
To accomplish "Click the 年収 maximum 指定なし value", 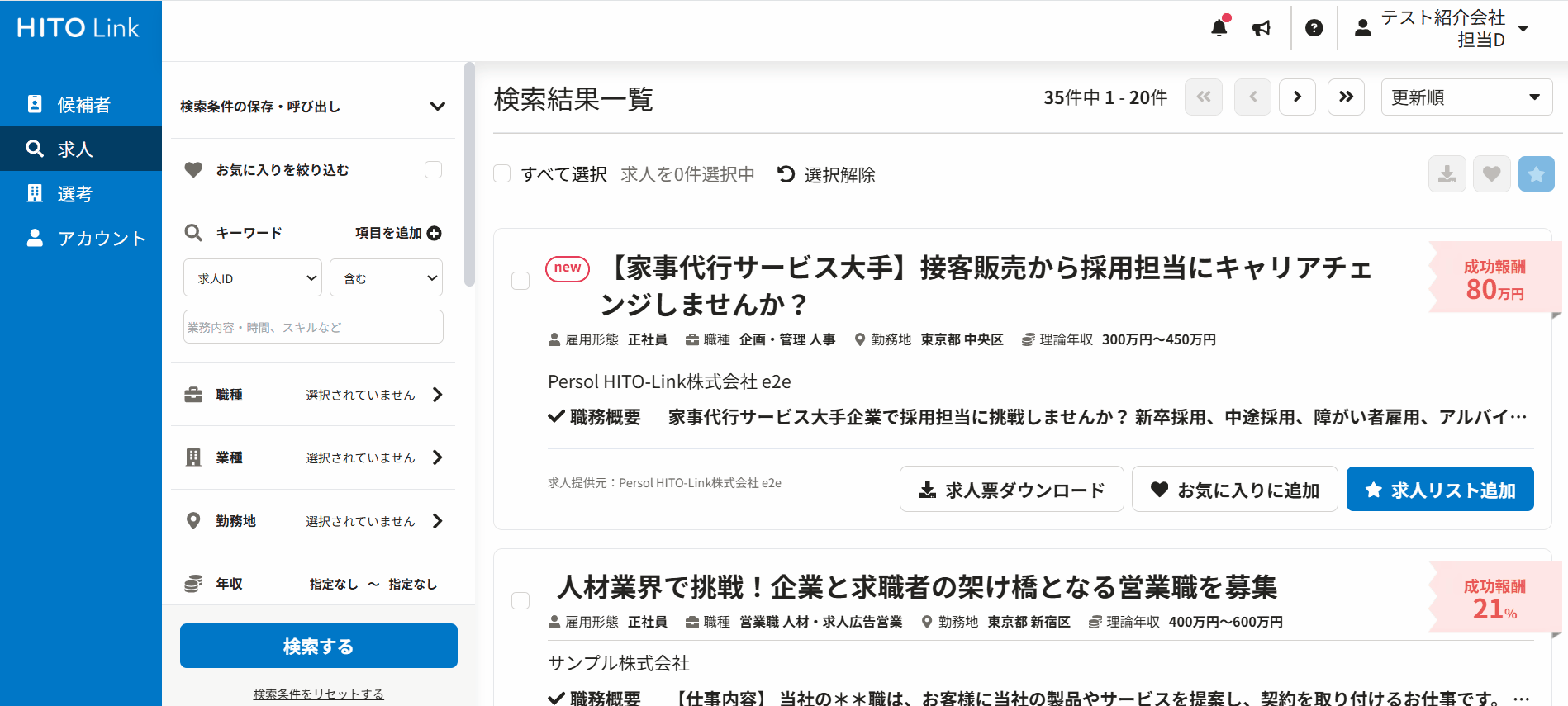I will pos(412,584).
